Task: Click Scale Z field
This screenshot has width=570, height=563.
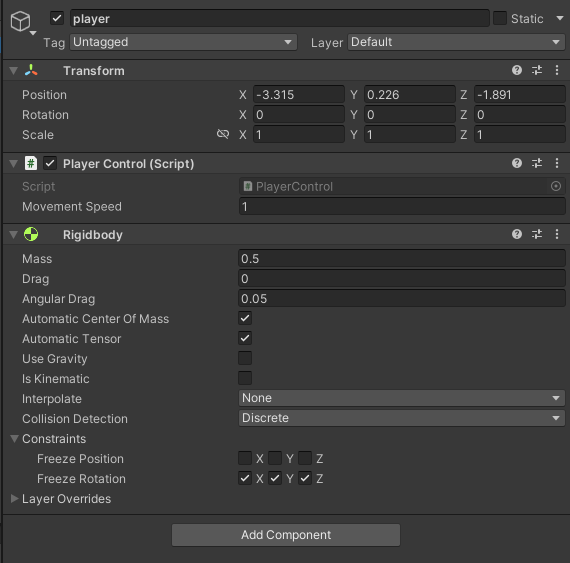Action: pos(520,134)
